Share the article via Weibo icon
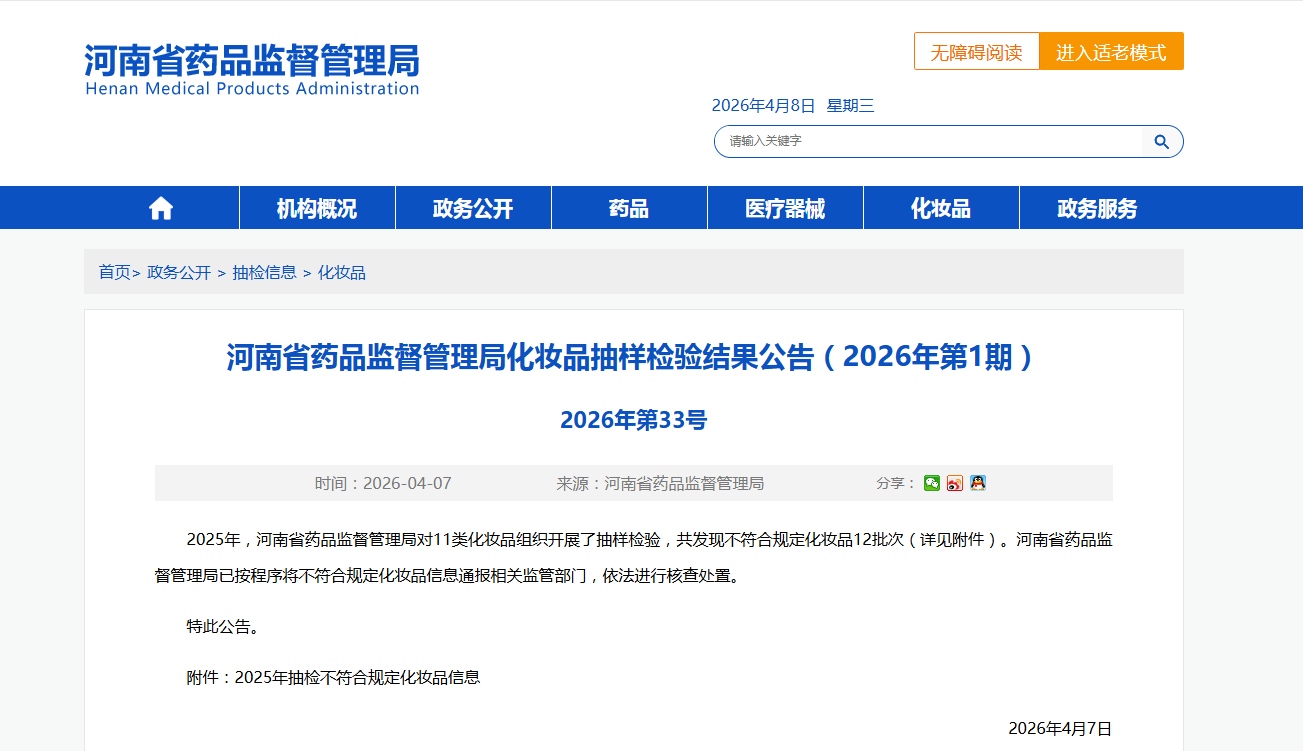Screen dimensions: 1303x751 point(955,483)
